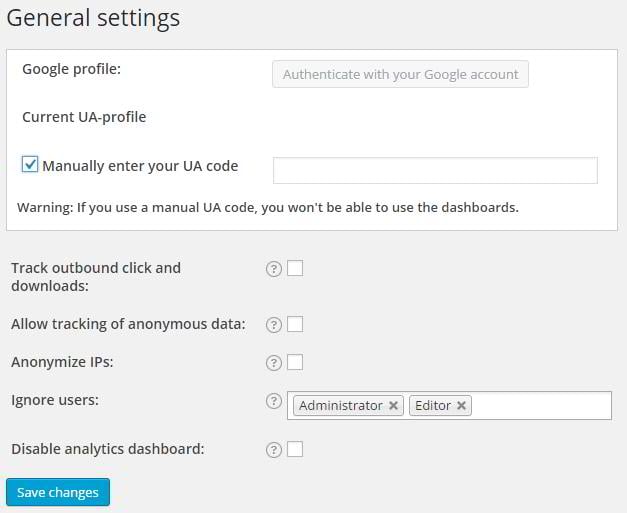Click the General settings heading
Viewport: 627px width, 513px height.
93,18
